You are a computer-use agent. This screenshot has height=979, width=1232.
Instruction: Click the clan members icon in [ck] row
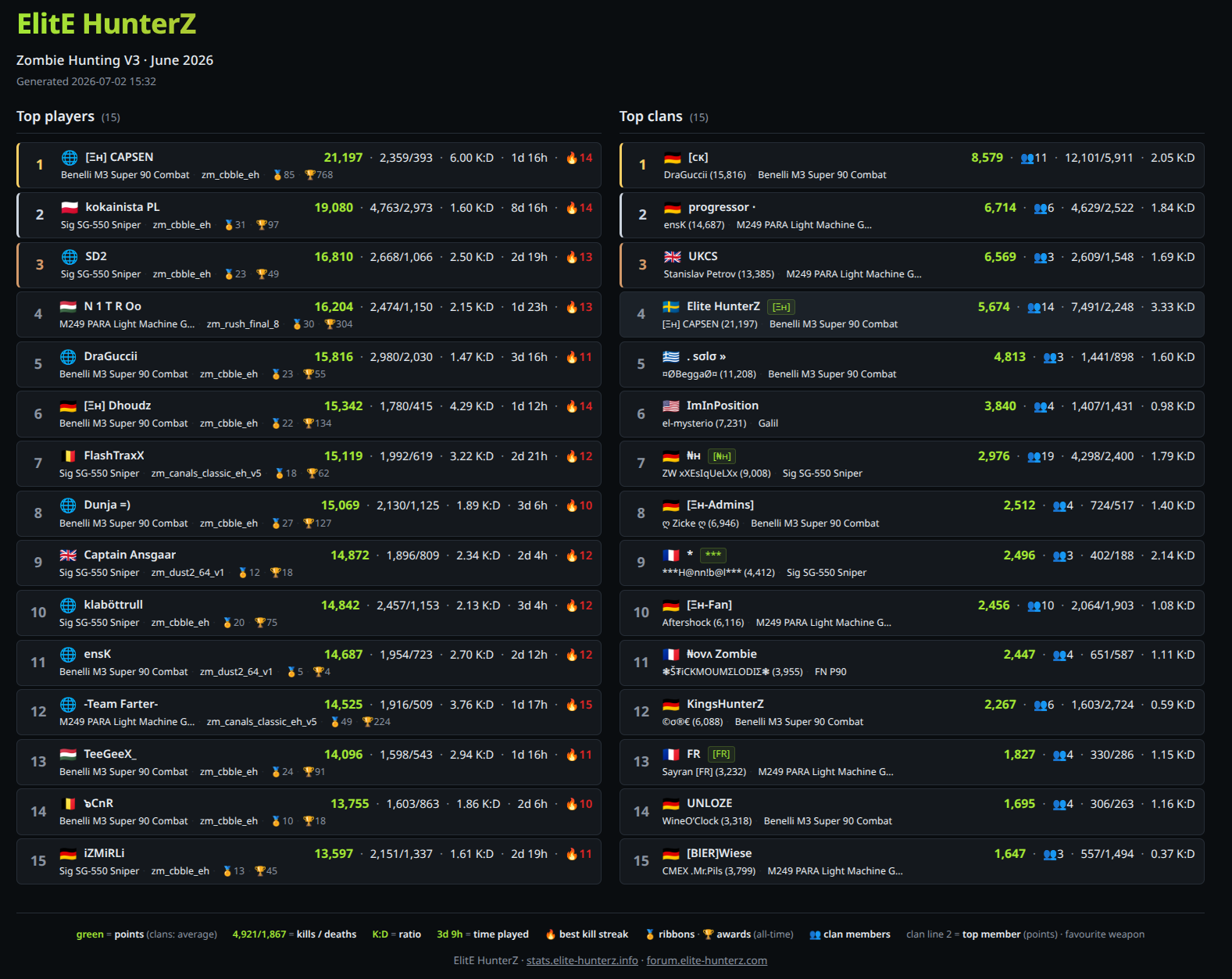tap(1027, 159)
